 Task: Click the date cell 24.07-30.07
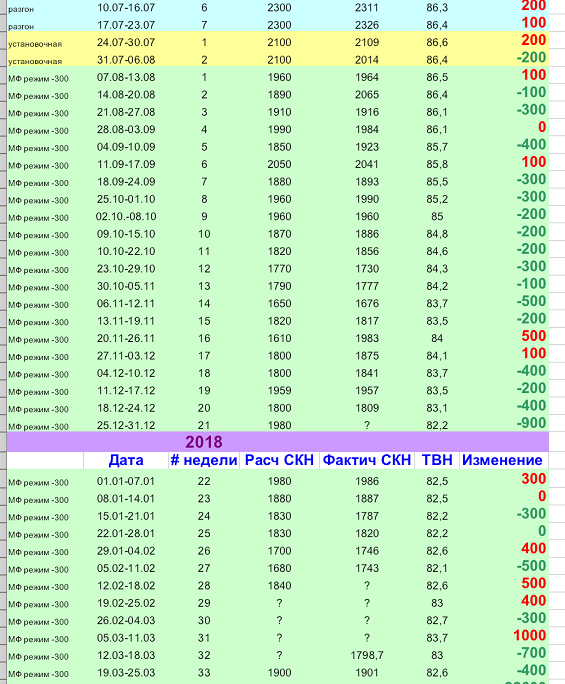click(x=126, y=43)
